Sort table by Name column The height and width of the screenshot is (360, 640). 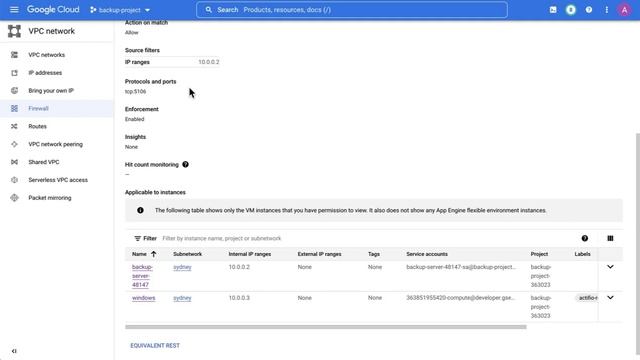click(144, 254)
